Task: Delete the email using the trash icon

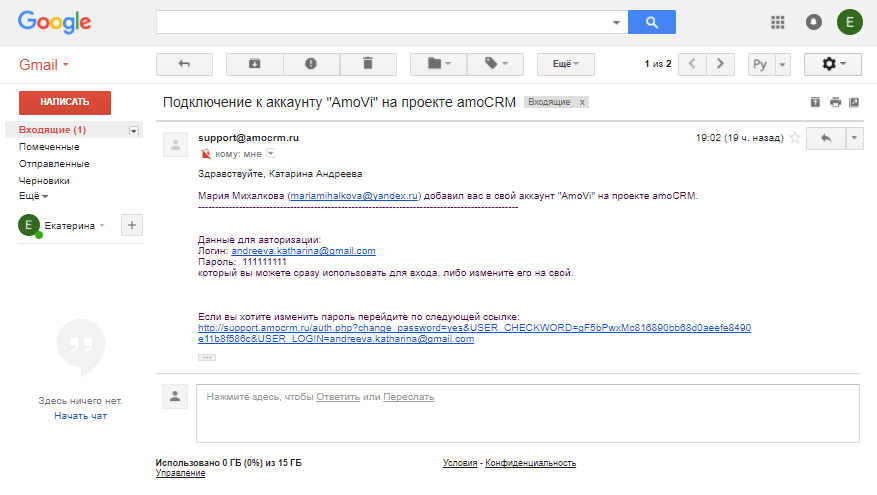Action: click(367, 63)
